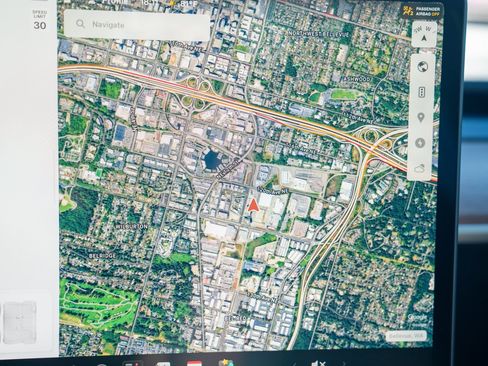Image resolution: width=488 pixels, height=366 pixels.
Task: Open the weather overlay with the cloud icon
Action: [420, 168]
